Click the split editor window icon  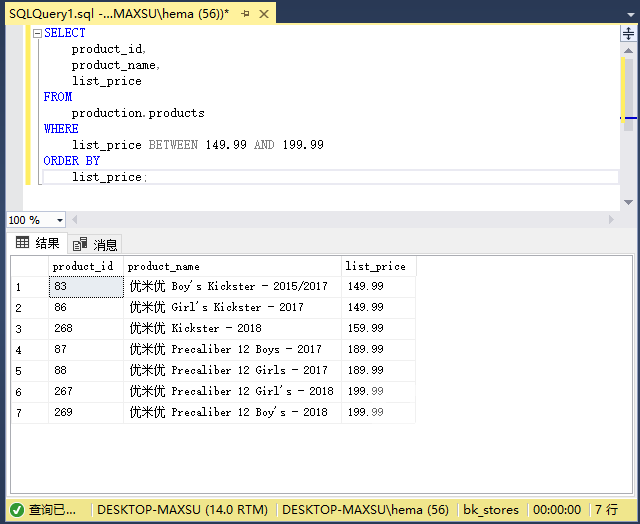coord(628,33)
